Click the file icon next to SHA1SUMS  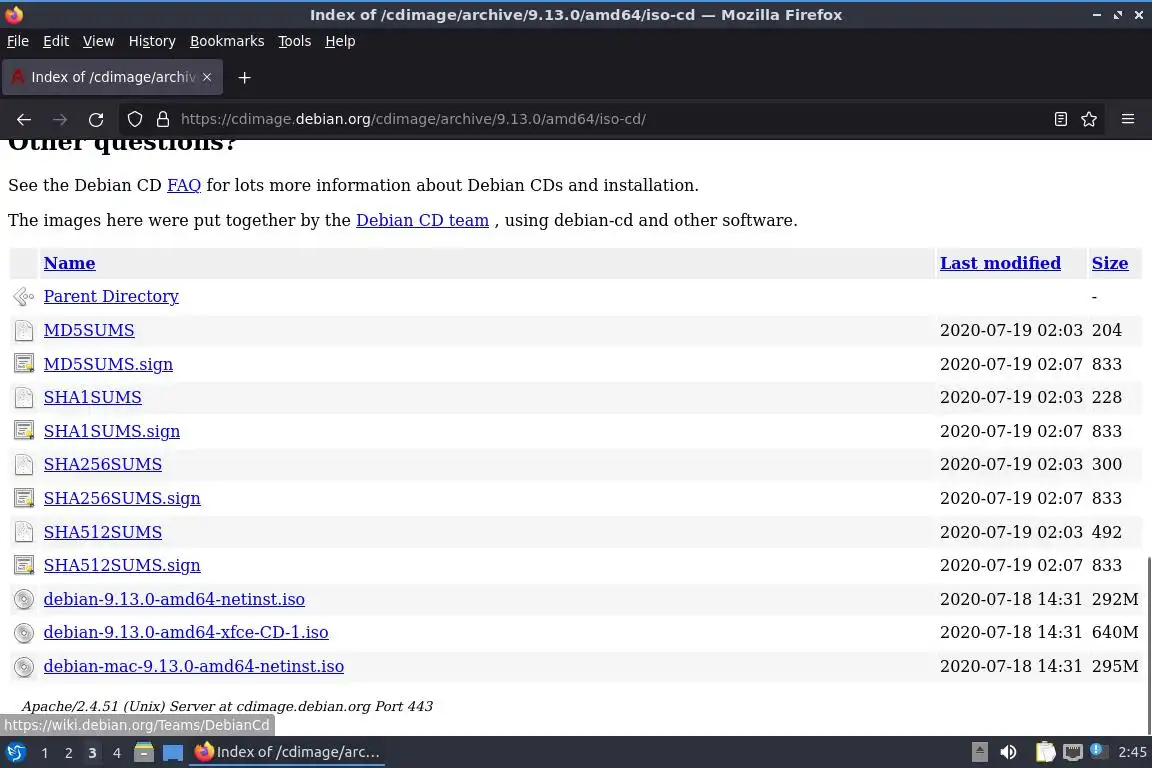tap(24, 398)
